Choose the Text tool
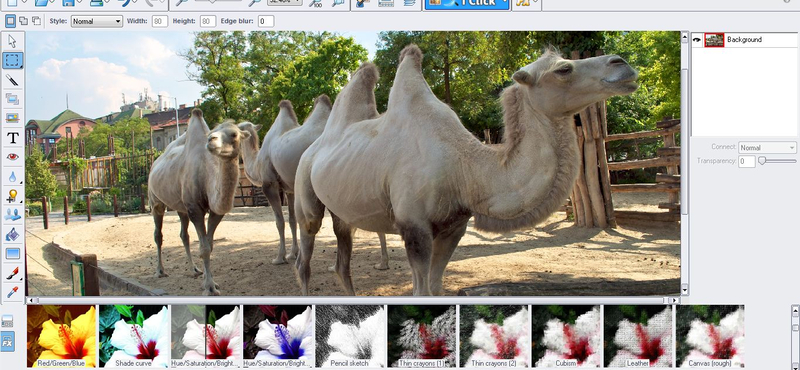 coord(12,138)
